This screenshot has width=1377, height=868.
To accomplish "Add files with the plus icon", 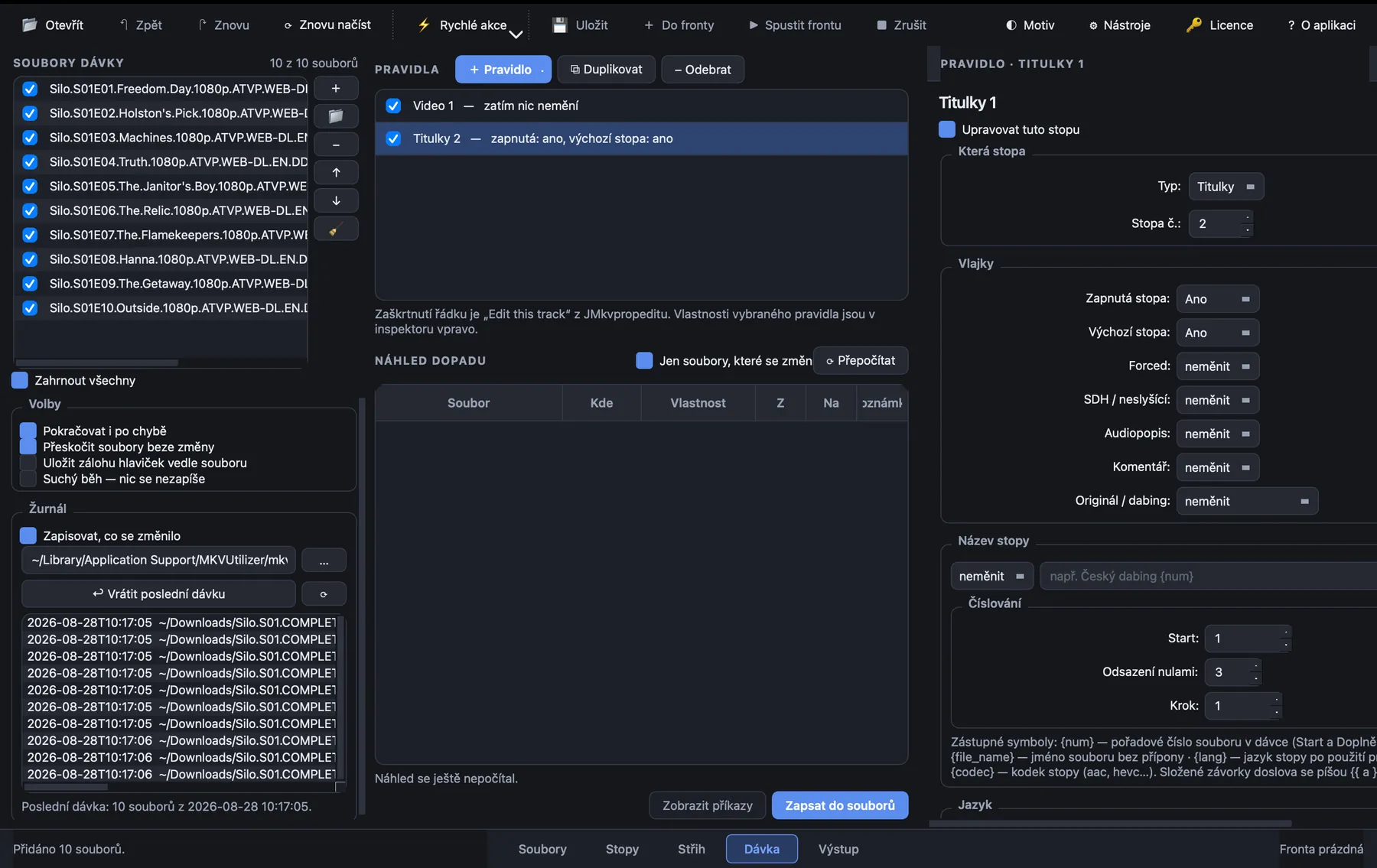I will click(336, 88).
